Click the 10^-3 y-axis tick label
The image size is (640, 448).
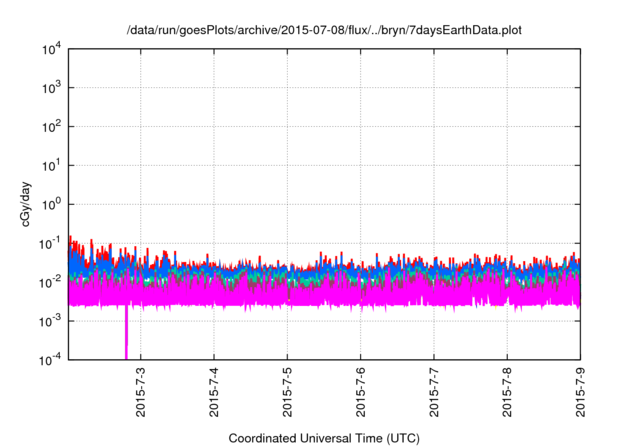pyautogui.click(x=50, y=321)
